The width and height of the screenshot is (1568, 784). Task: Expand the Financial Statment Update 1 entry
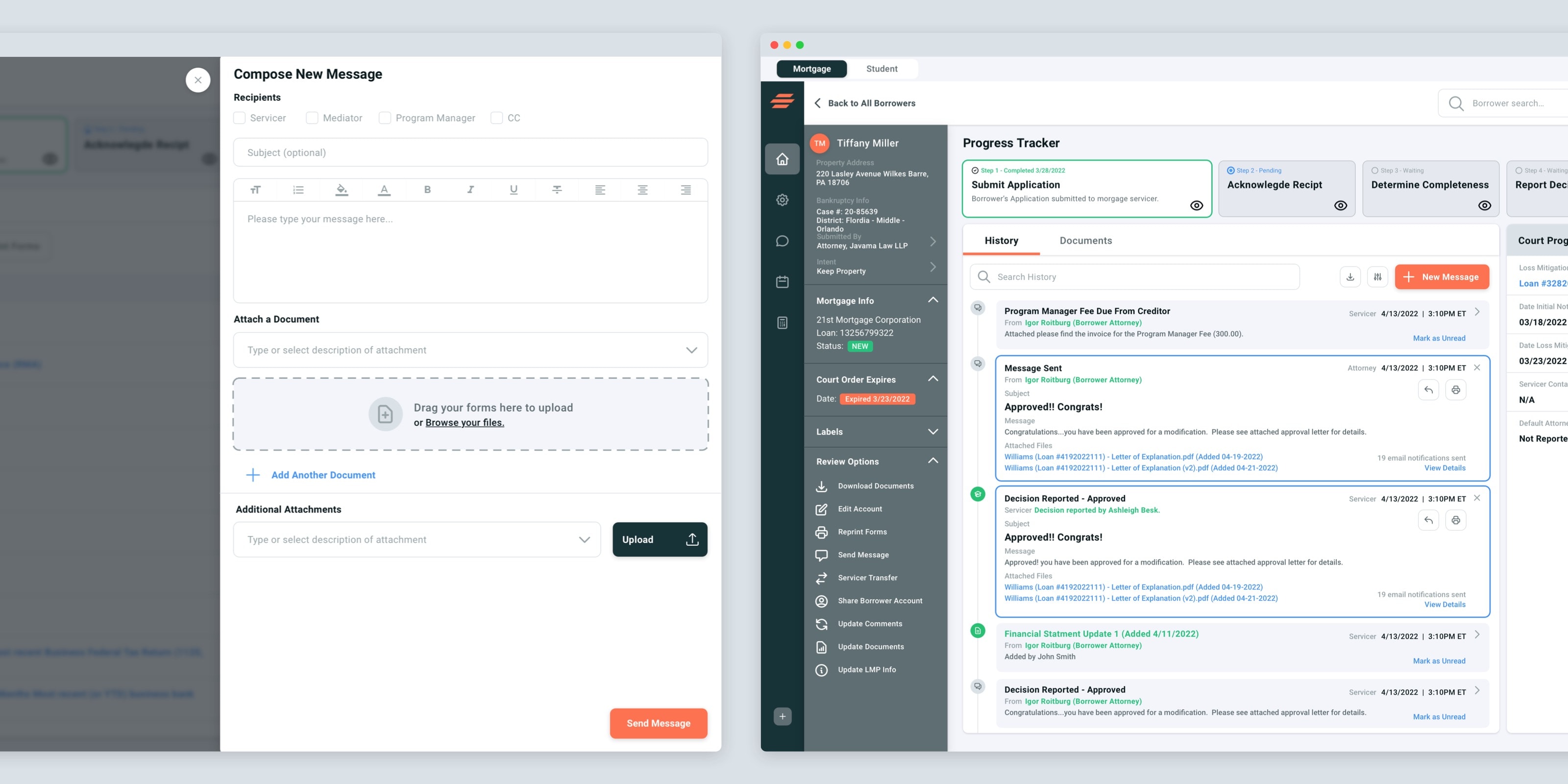coord(1477,634)
